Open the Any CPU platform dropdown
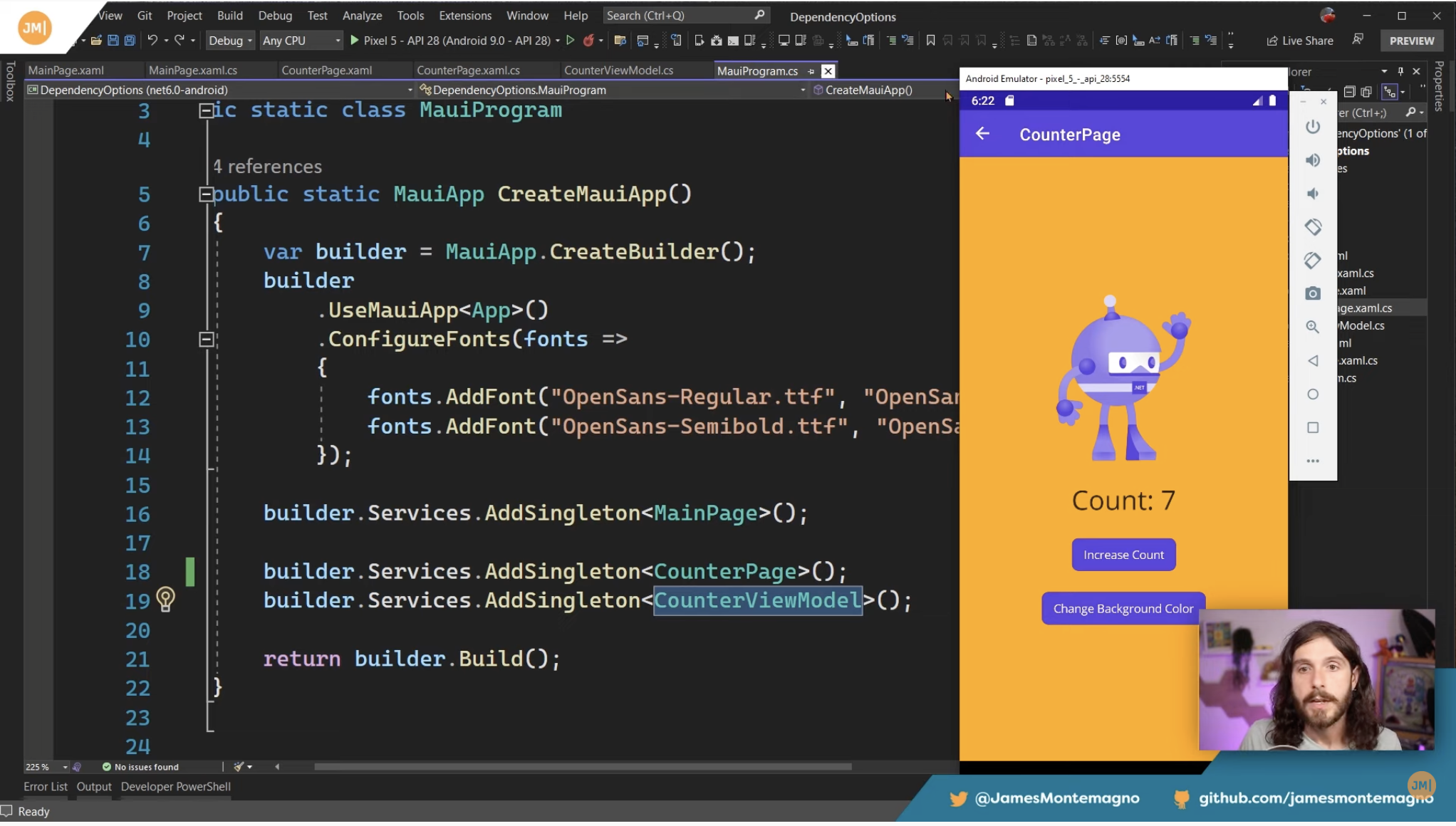Image resolution: width=1456 pixels, height=826 pixels. click(x=301, y=41)
